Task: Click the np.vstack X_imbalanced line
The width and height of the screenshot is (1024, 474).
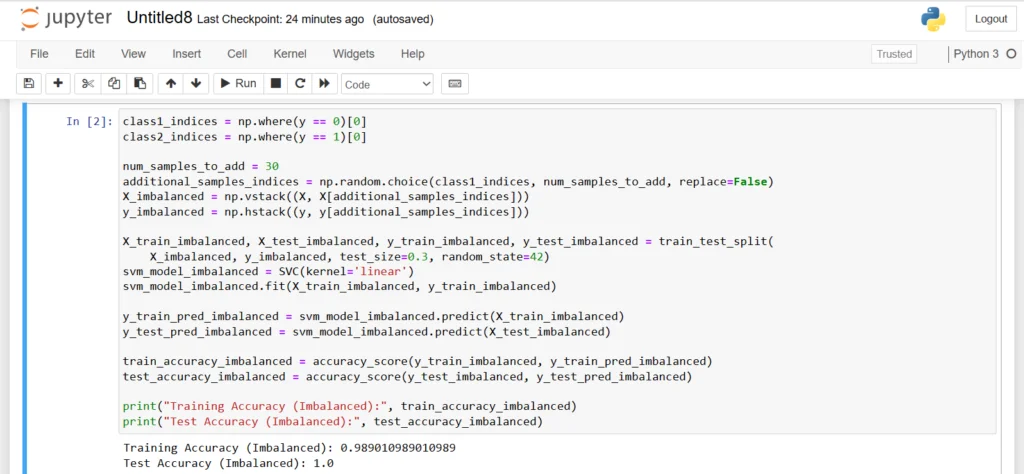Action: coord(326,196)
